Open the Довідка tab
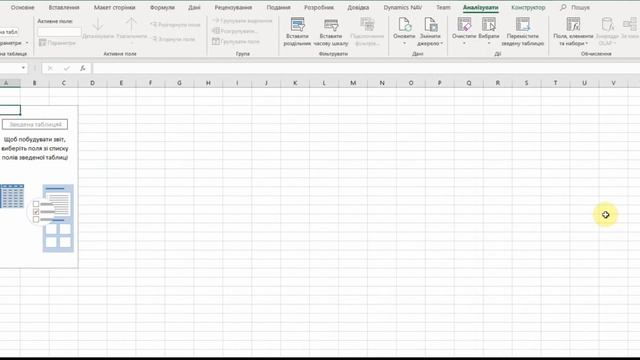This screenshot has width=640, height=360. coord(358,7)
